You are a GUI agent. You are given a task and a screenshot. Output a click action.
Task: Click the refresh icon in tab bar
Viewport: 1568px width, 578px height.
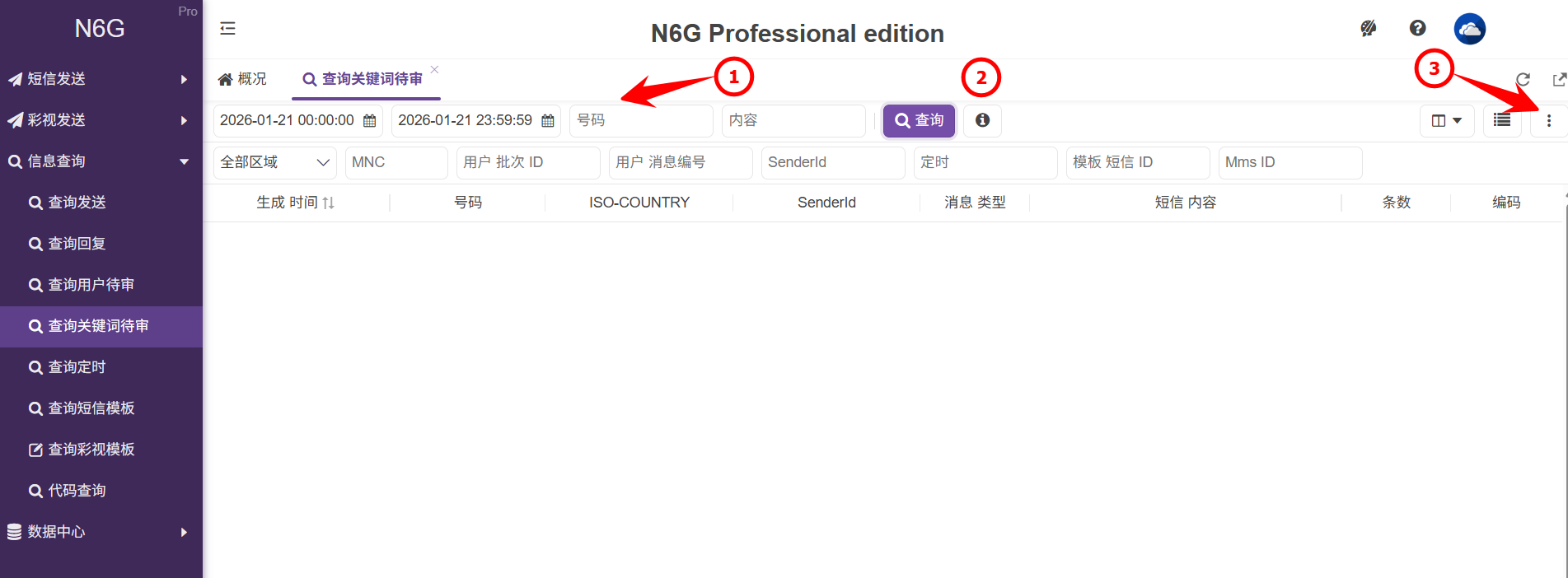[1523, 80]
